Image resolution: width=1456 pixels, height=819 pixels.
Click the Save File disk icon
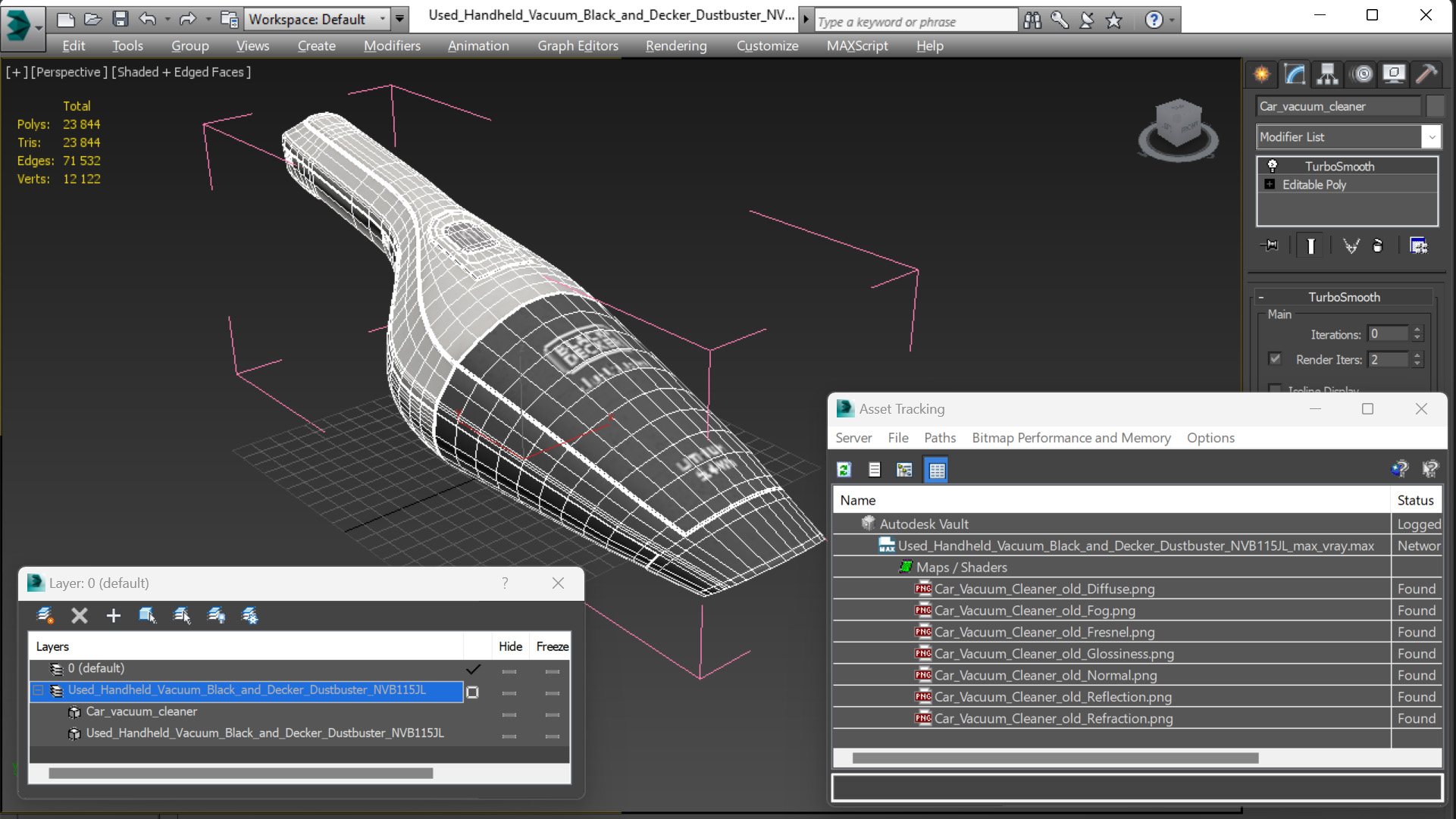[120, 19]
